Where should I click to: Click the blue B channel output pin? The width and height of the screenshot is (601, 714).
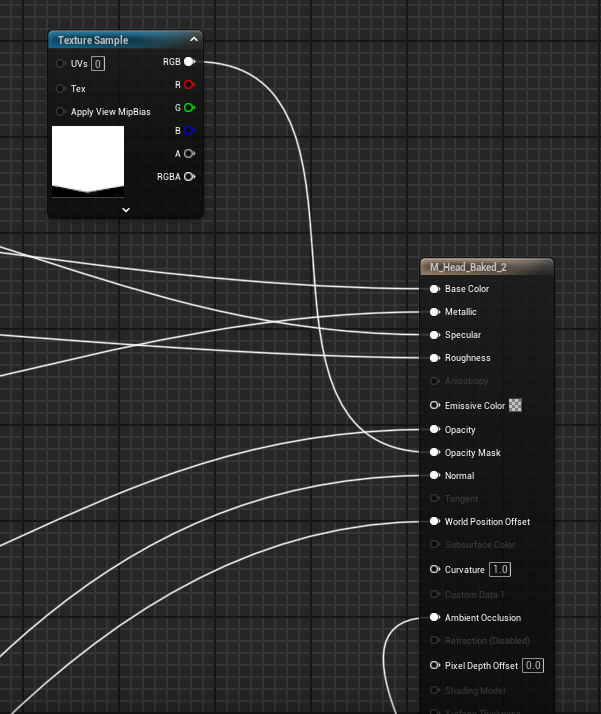pos(189,130)
